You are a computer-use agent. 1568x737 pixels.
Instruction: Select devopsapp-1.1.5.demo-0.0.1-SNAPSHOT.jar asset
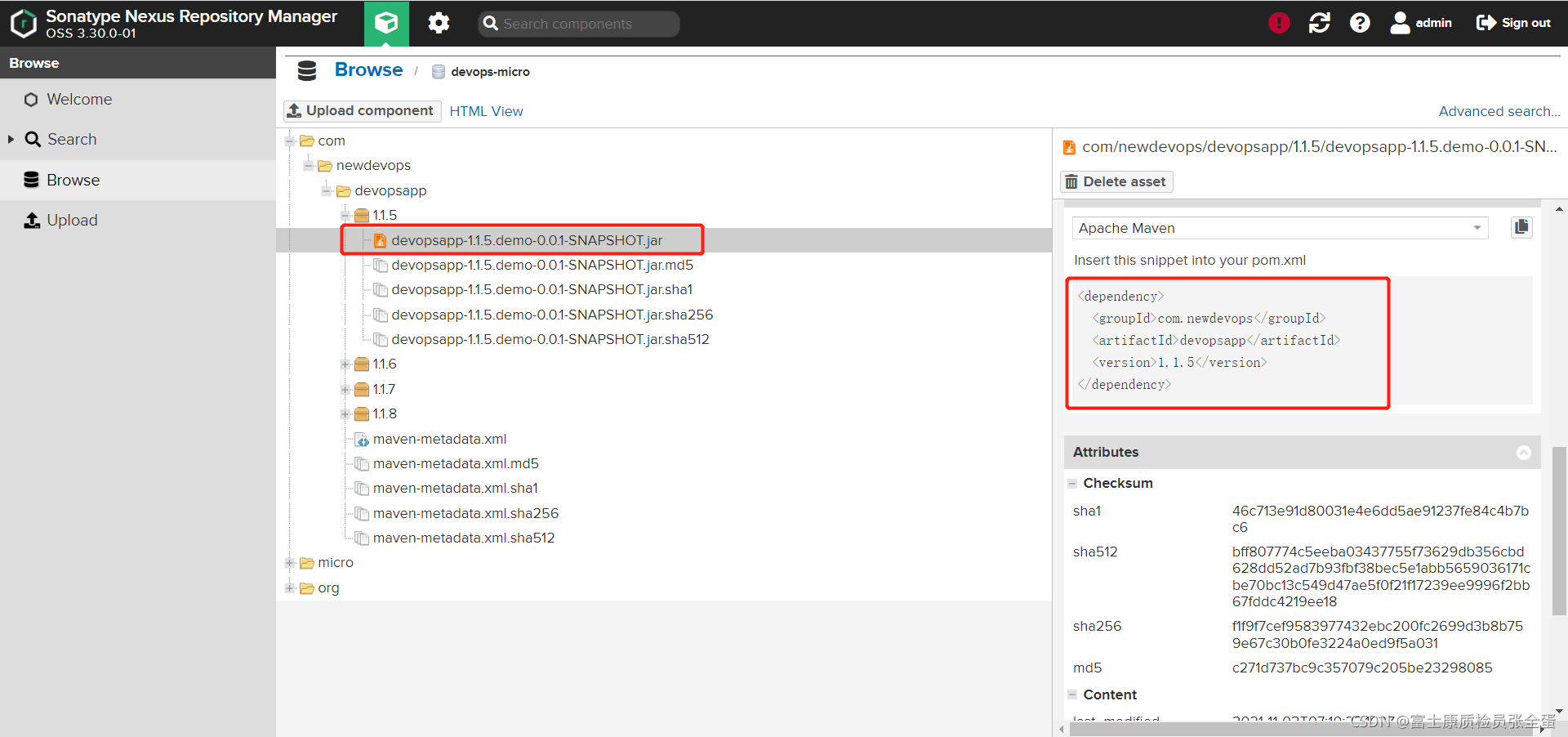click(527, 240)
